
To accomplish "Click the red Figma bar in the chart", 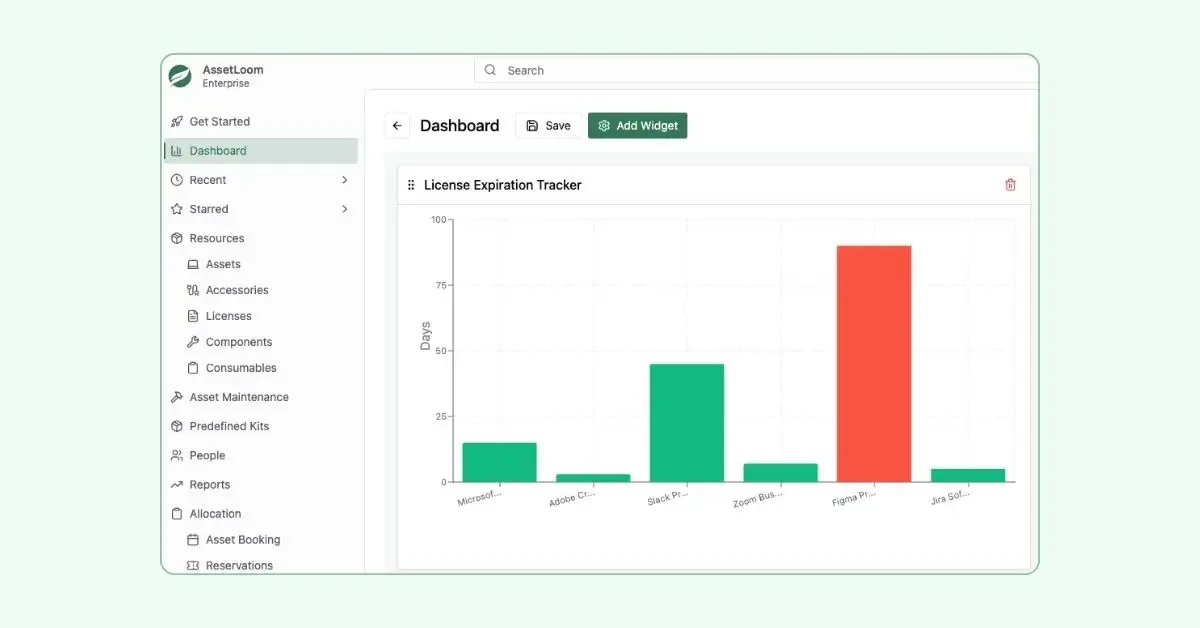I will (x=874, y=364).
